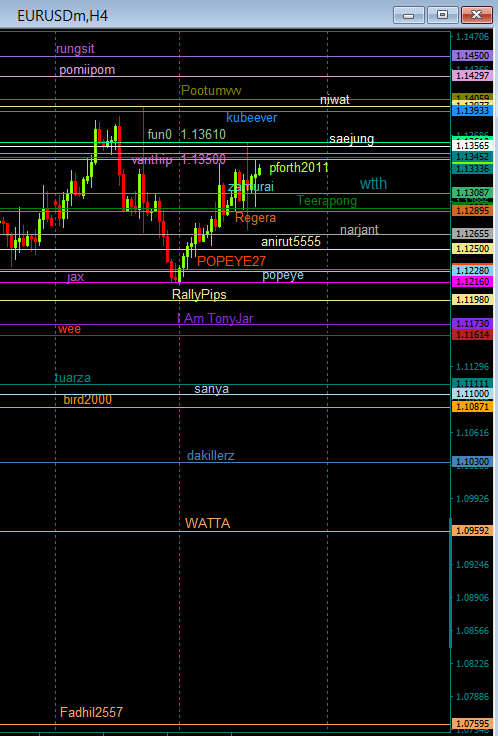Click the 1.11000 price tag
The height and width of the screenshot is (736, 498).
(472, 394)
